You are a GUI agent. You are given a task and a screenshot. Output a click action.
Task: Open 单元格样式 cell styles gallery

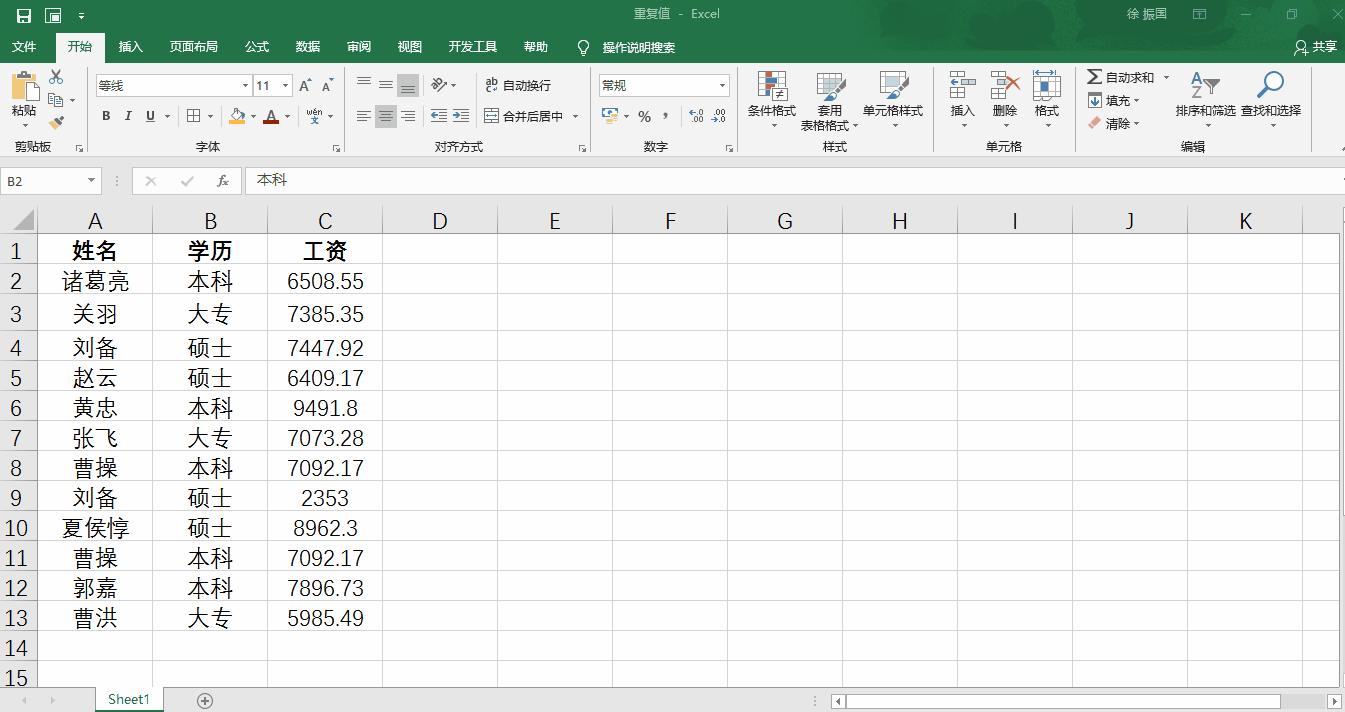pos(895,100)
